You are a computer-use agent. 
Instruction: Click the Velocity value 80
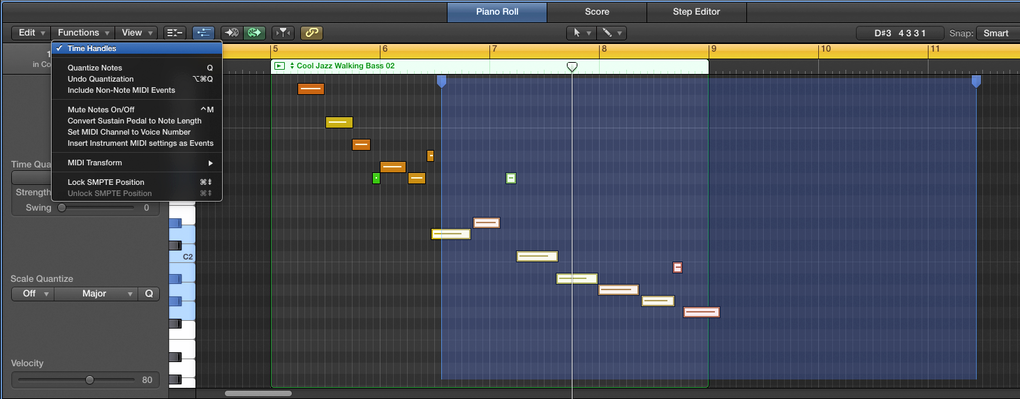point(147,379)
